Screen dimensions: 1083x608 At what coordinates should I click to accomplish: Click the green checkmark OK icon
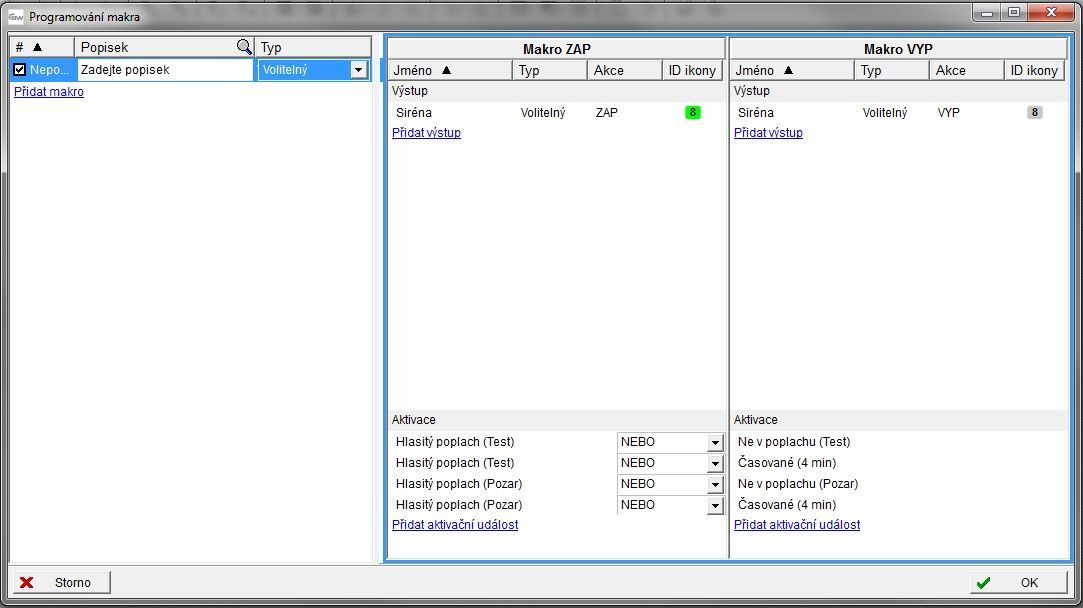[x=983, y=582]
